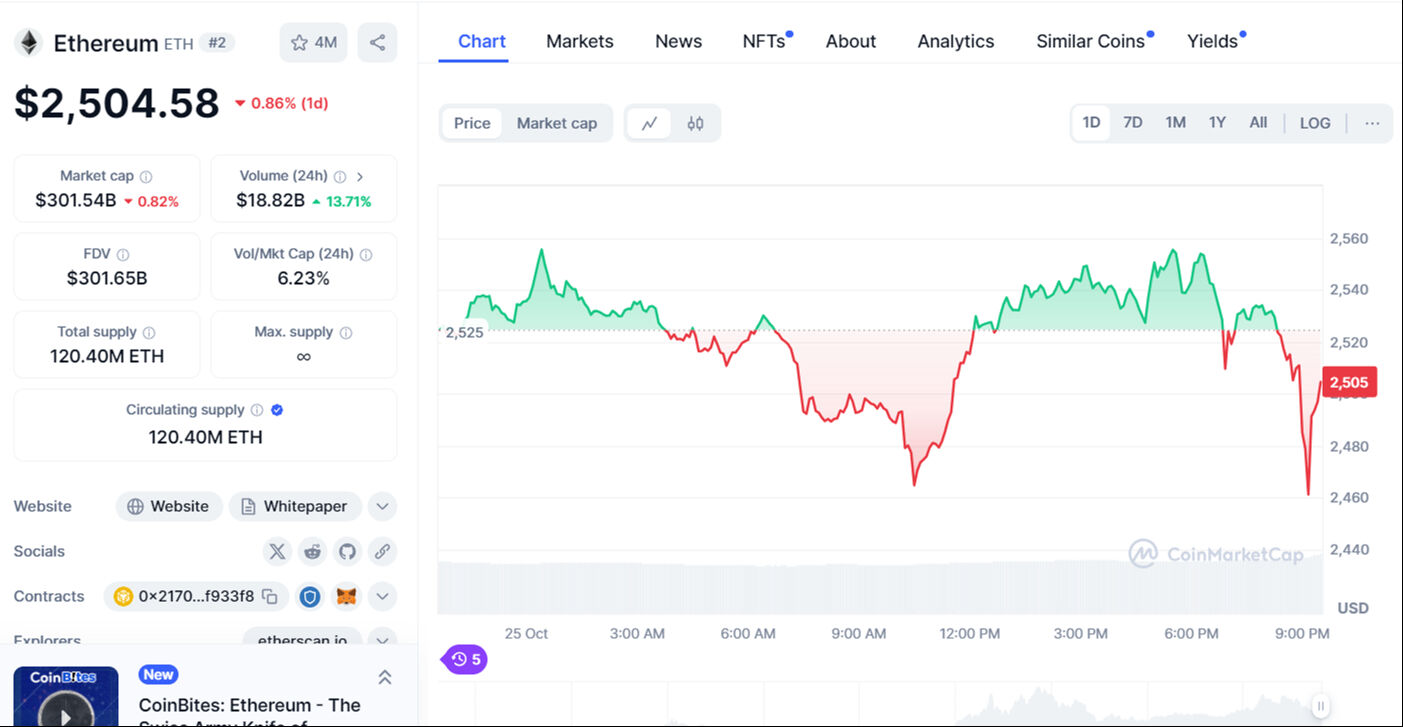The width and height of the screenshot is (1403, 727).
Task: Click the Website button
Action: [168, 506]
